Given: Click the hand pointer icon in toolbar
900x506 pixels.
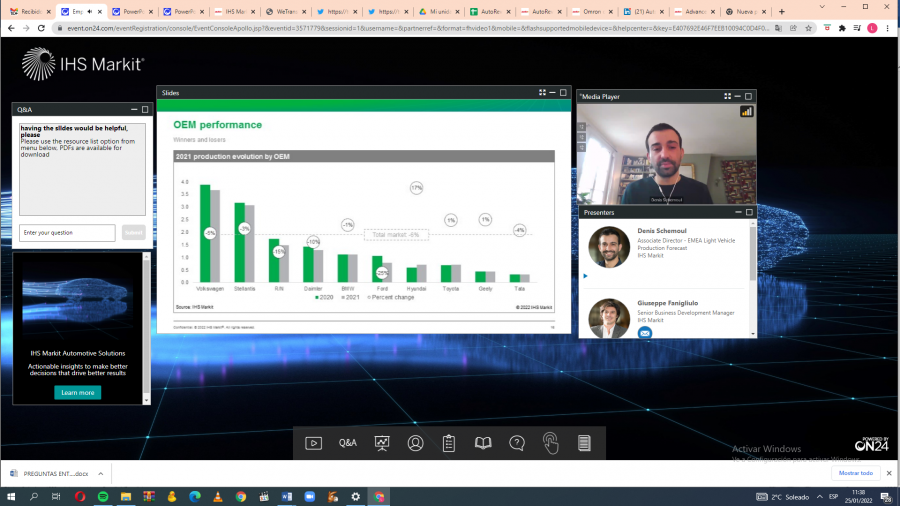Looking at the screenshot, I should 550,443.
